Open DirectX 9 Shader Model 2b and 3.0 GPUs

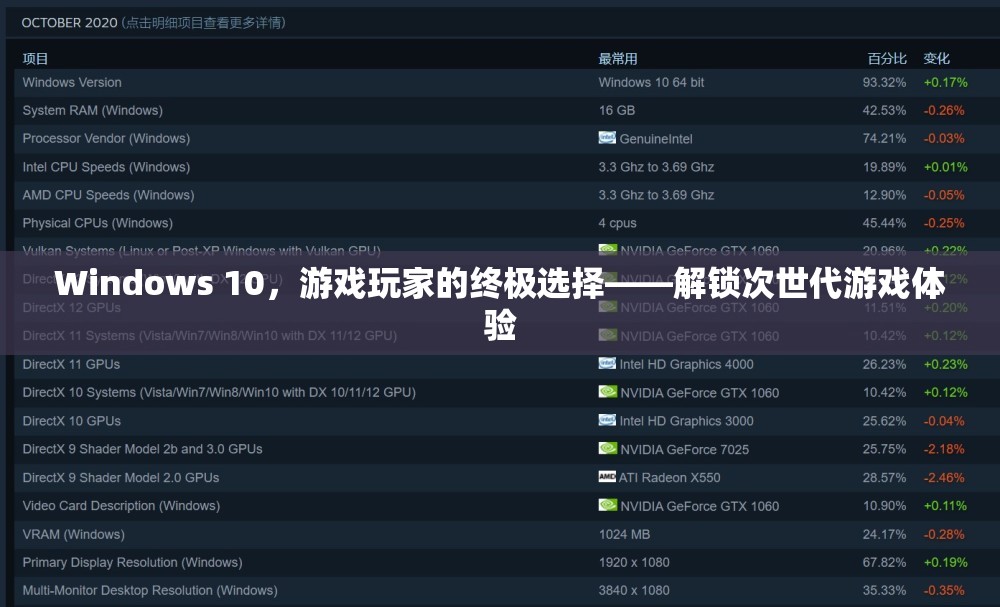(142, 449)
